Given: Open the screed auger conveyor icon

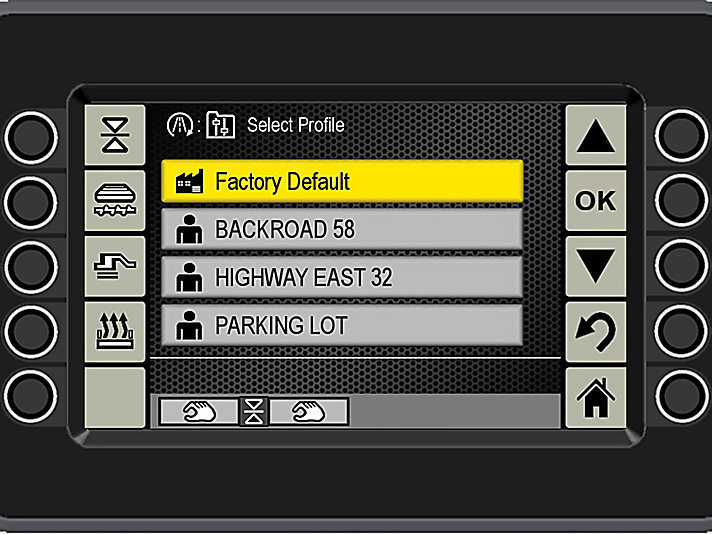Looking at the screenshot, I should [115, 200].
